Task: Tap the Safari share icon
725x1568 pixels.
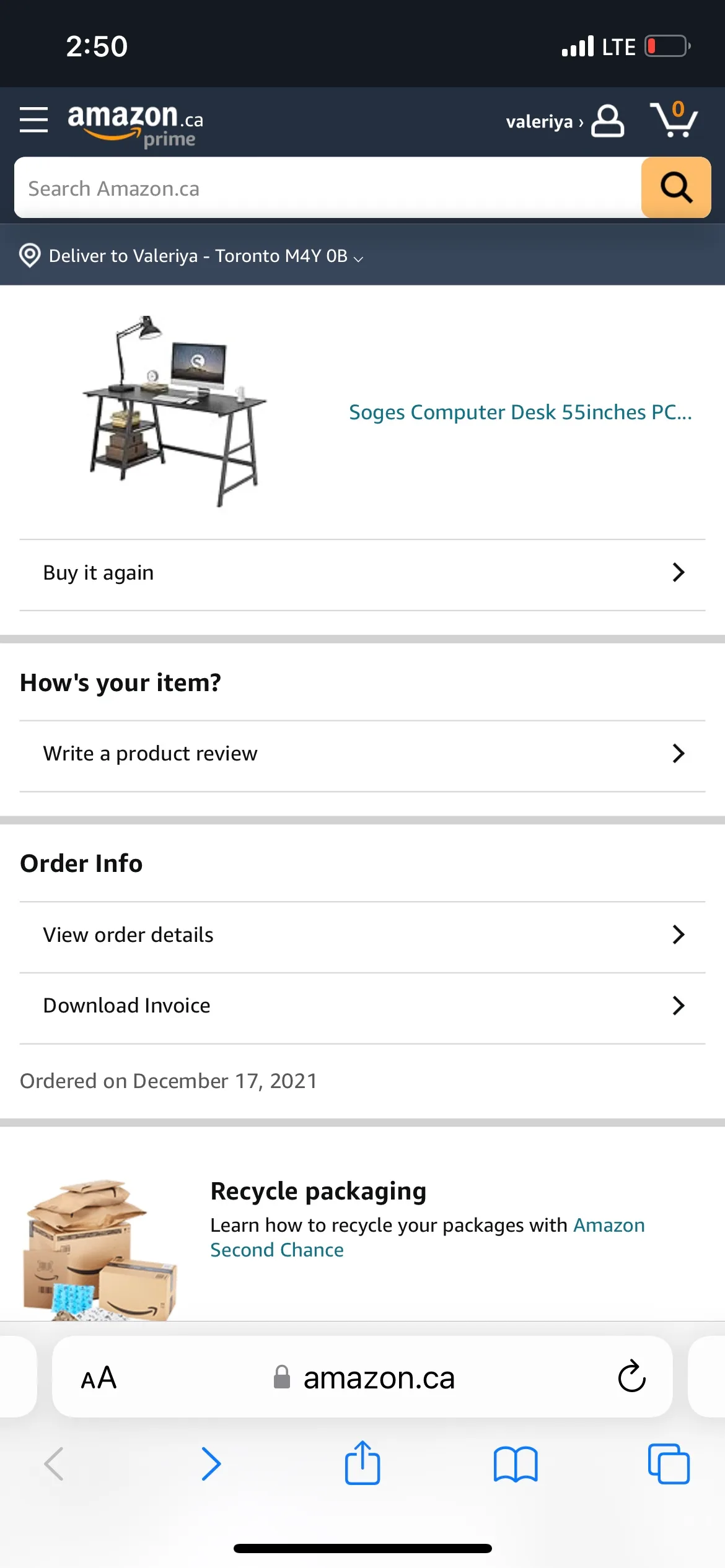Action: (x=362, y=1464)
